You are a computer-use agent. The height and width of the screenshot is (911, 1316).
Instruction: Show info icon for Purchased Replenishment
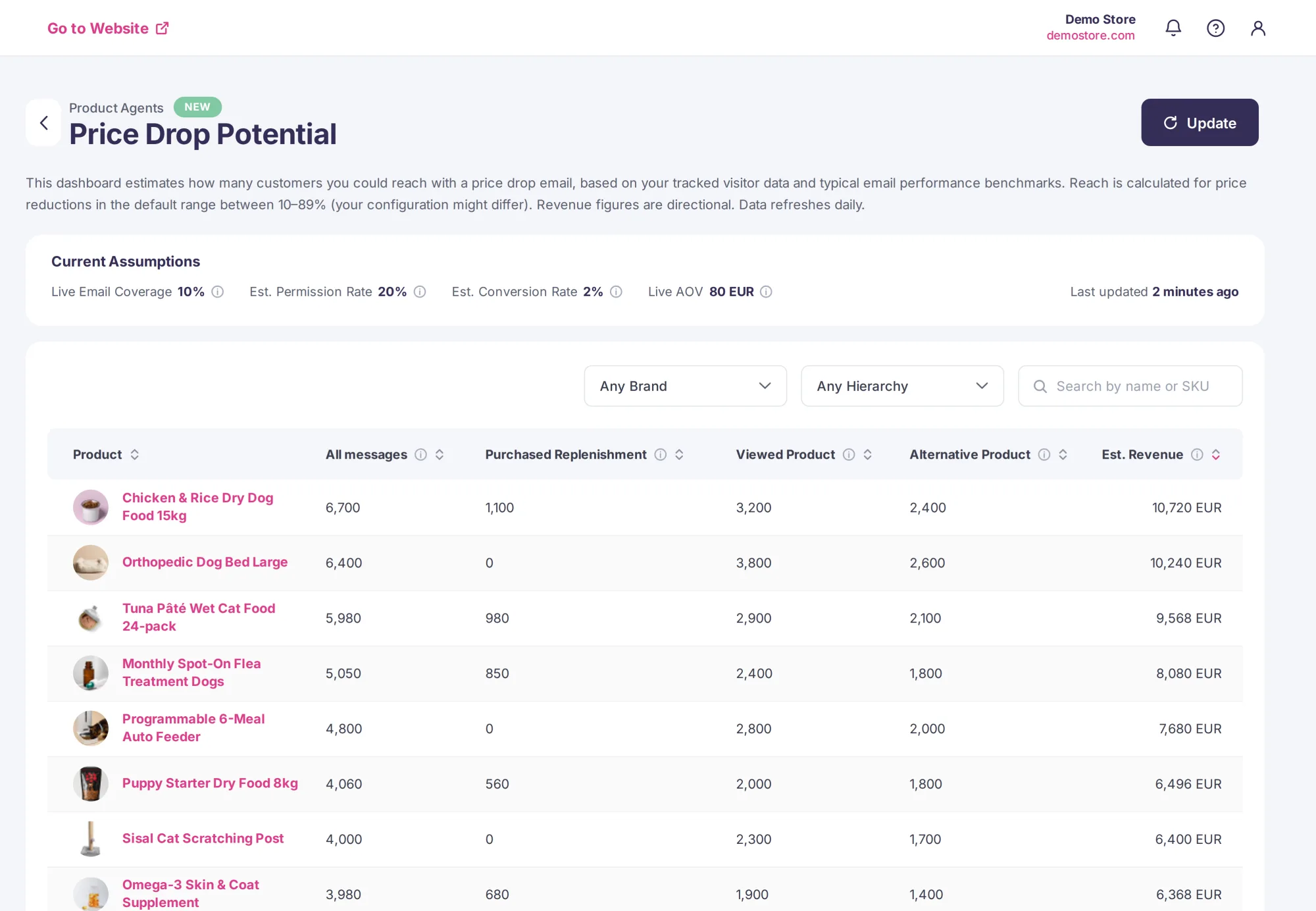tap(660, 454)
